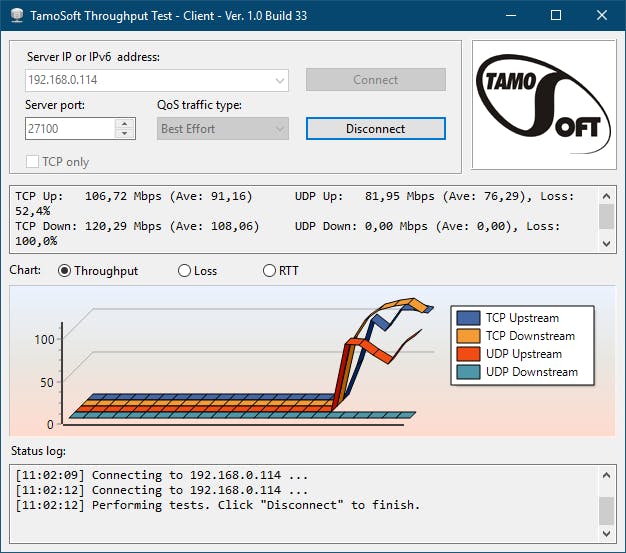Click the greyed-out Connect button

click(x=375, y=80)
